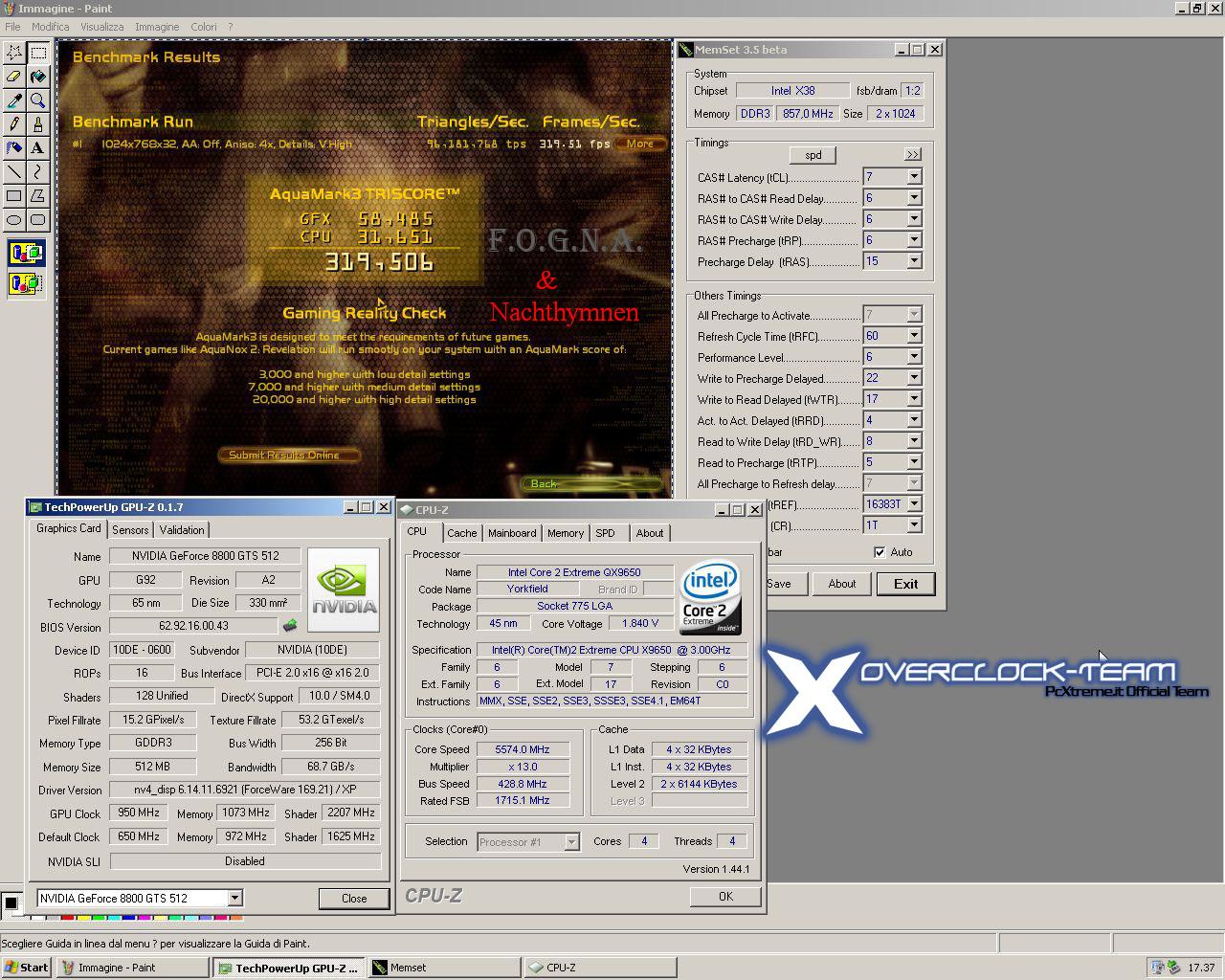The image size is (1225, 980).
Task: Open the Mainboard tab in CPU-Z
Action: pos(512,533)
